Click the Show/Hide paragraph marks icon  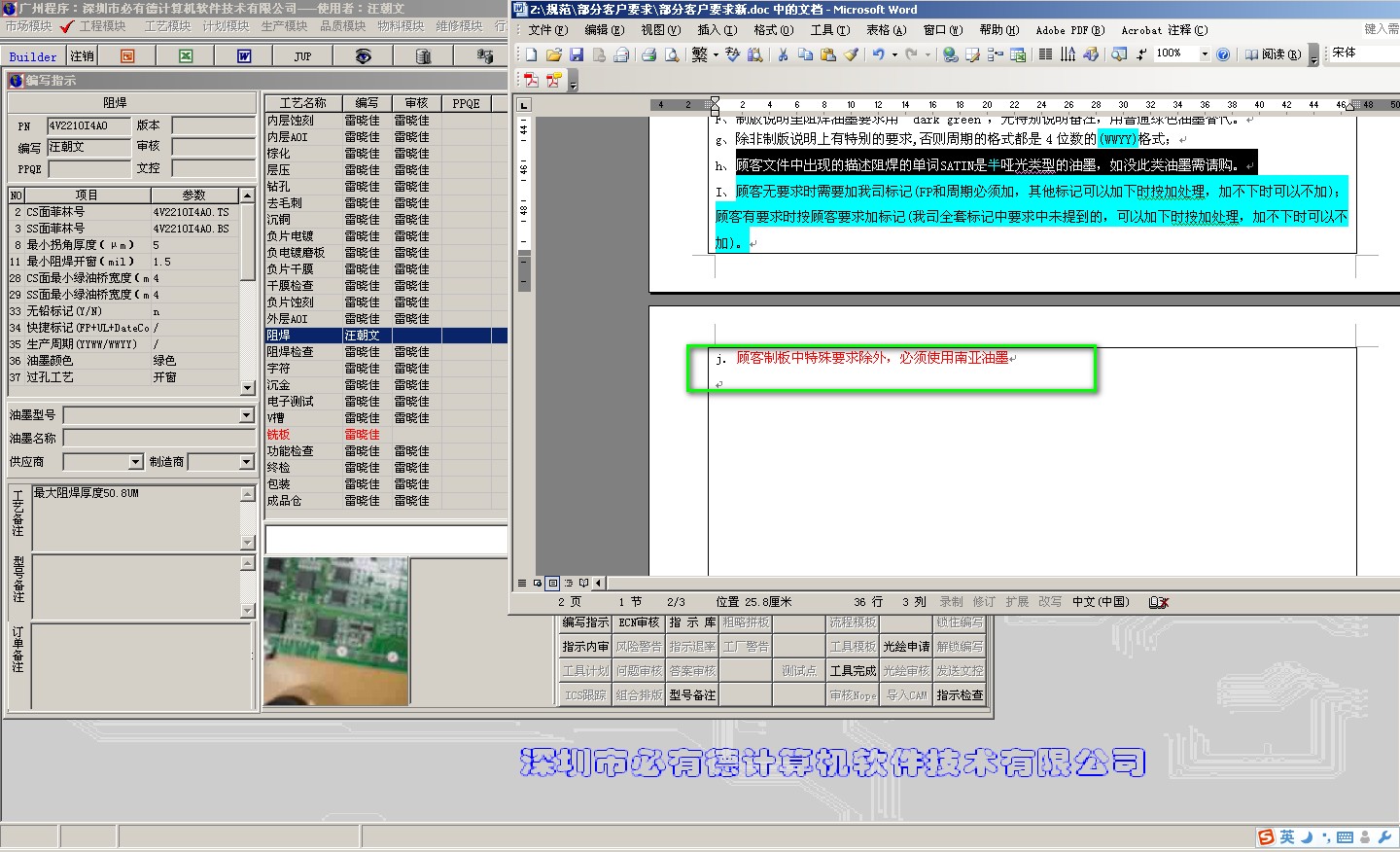pyautogui.click(x=1141, y=54)
